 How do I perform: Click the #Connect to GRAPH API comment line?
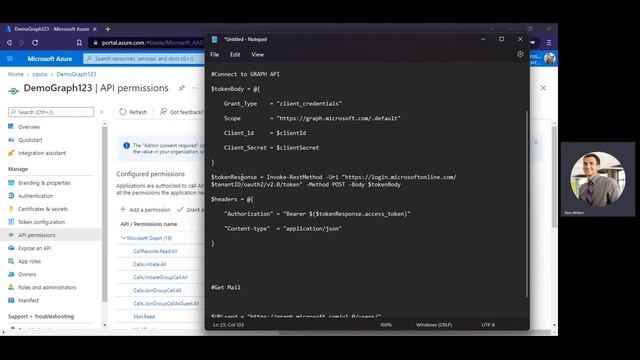click(x=245, y=74)
